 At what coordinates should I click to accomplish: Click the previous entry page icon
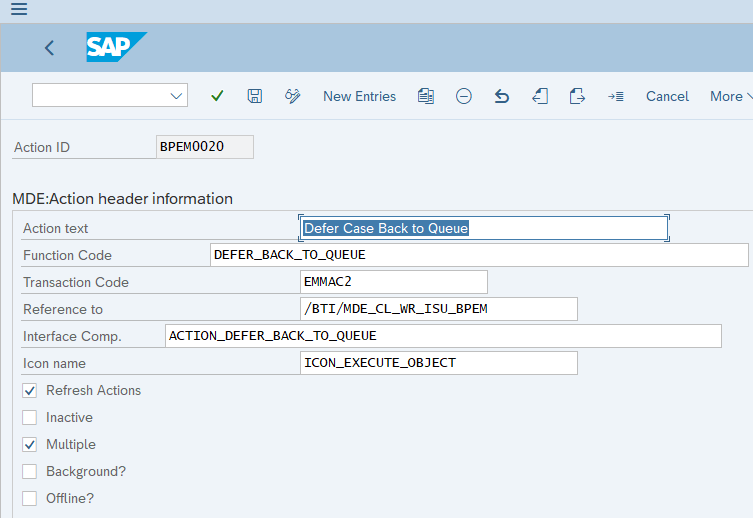point(540,96)
